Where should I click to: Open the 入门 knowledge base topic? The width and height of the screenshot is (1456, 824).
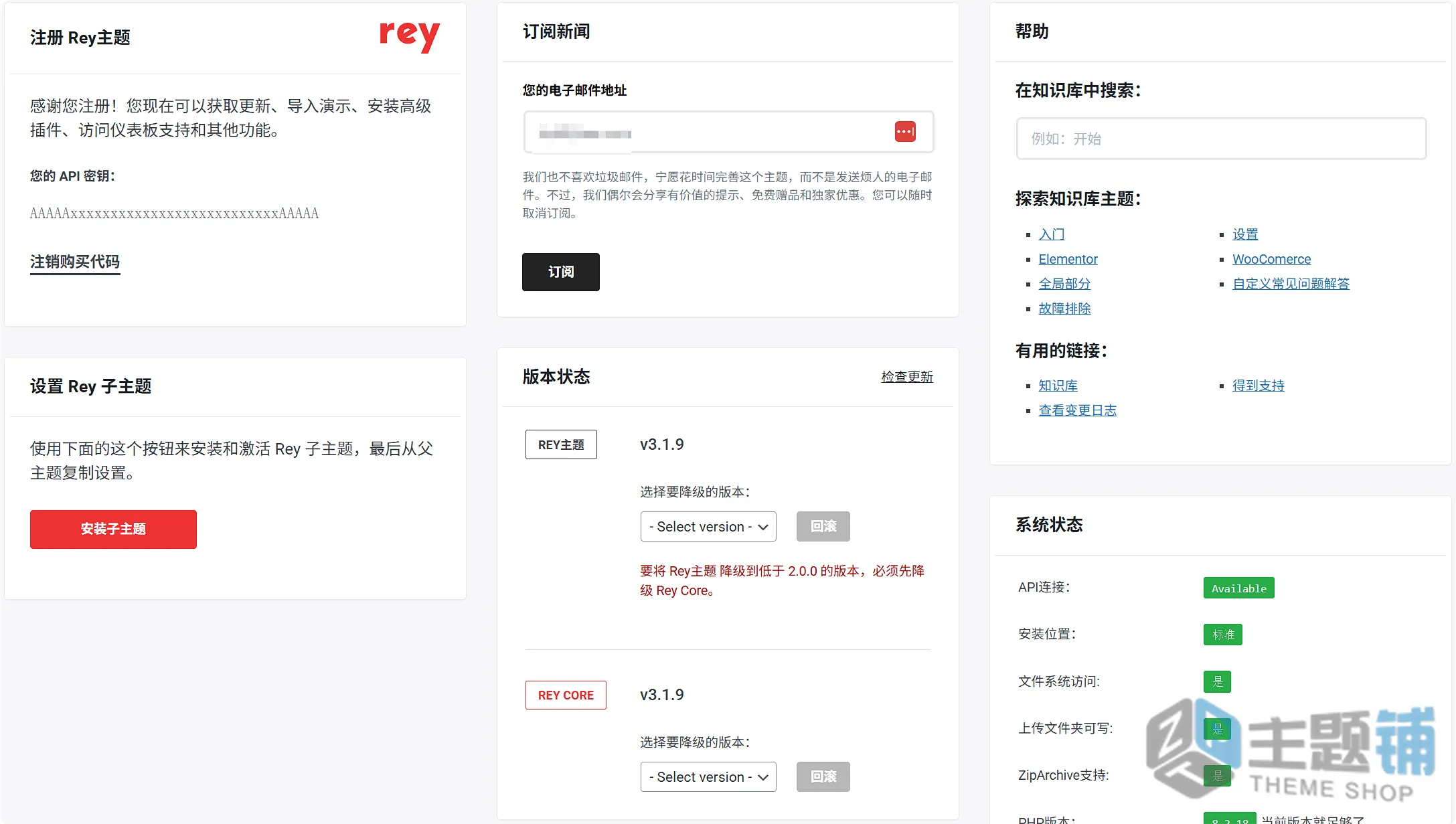click(1051, 234)
